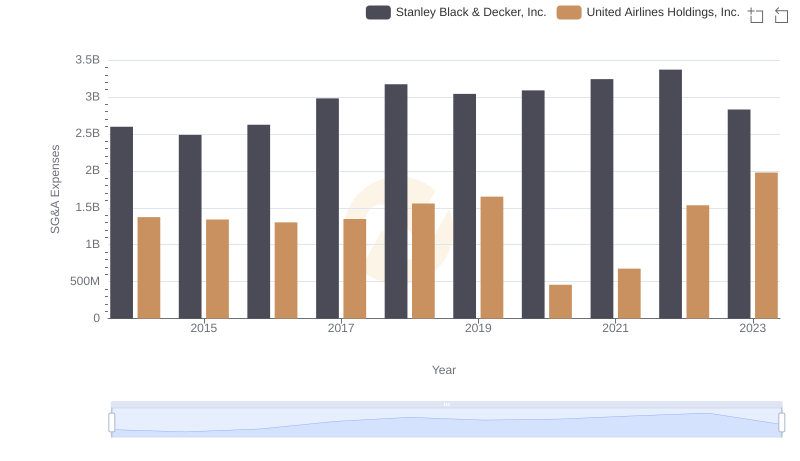Select Stanley Black & Decker 2020 bar
Image resolution: width=800 pixels, height=461 pixels.
[x=533, y=204]
